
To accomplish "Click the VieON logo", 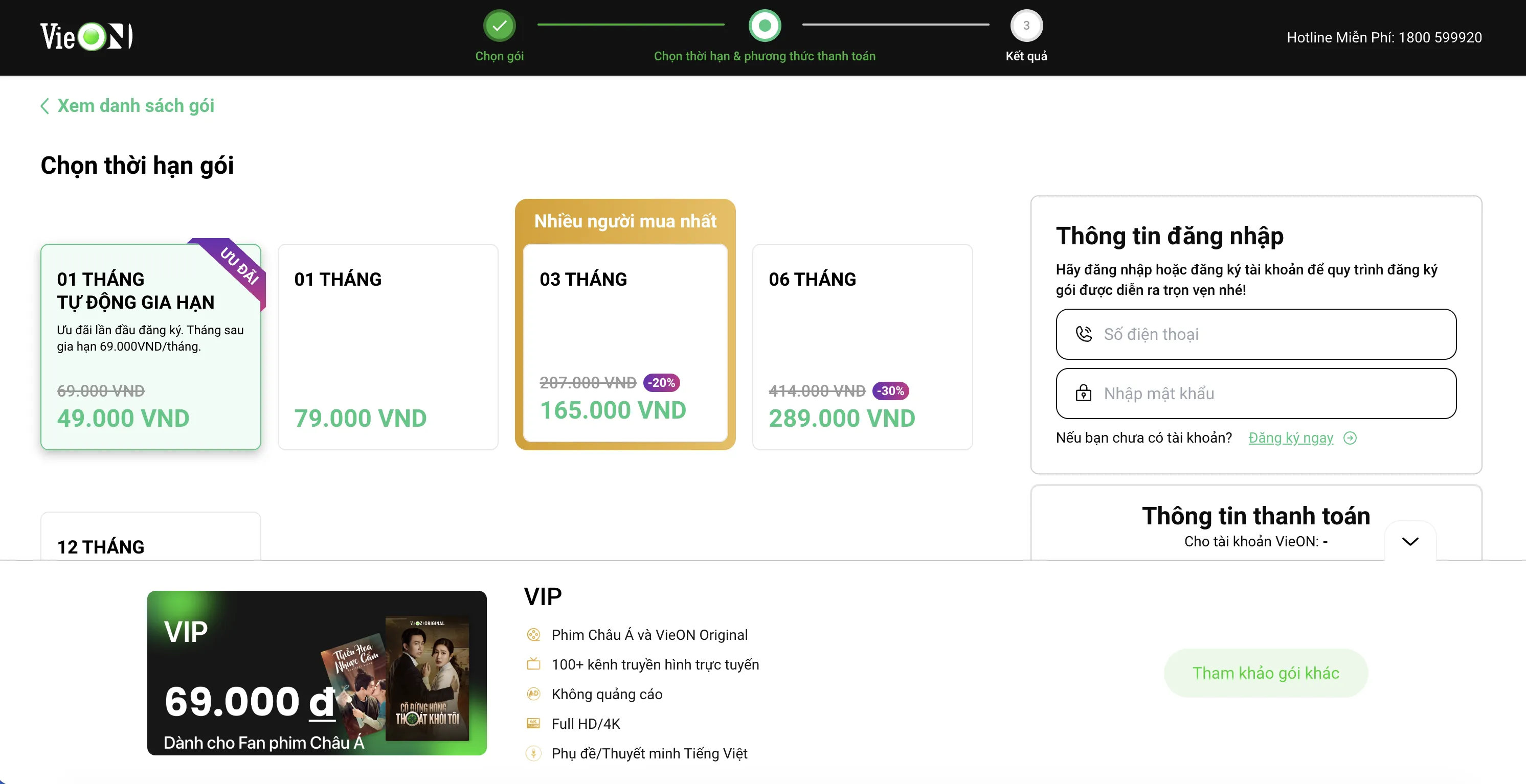I will pos(86,37).
